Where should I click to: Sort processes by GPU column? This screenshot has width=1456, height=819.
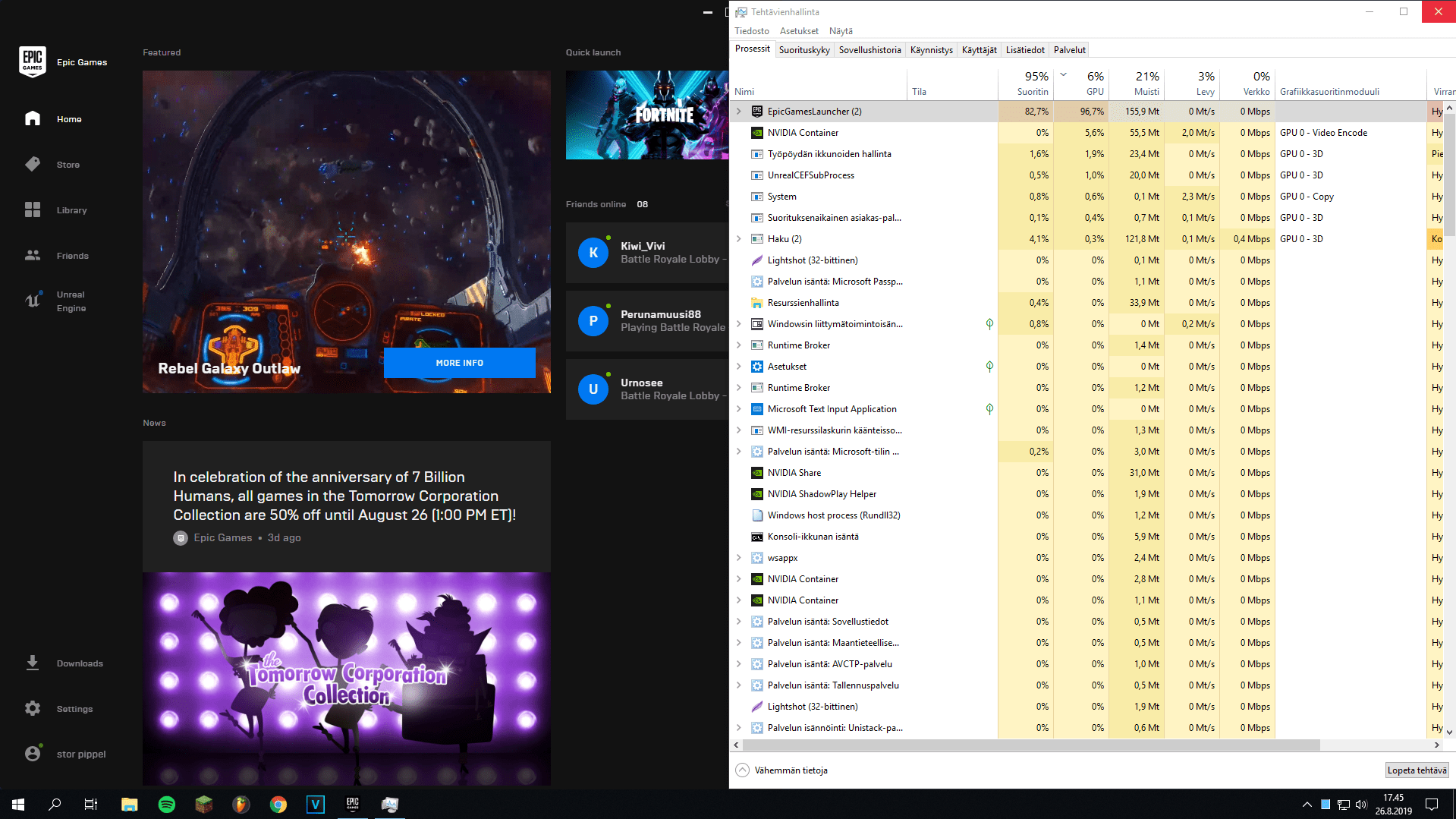tap(1080, 84)
